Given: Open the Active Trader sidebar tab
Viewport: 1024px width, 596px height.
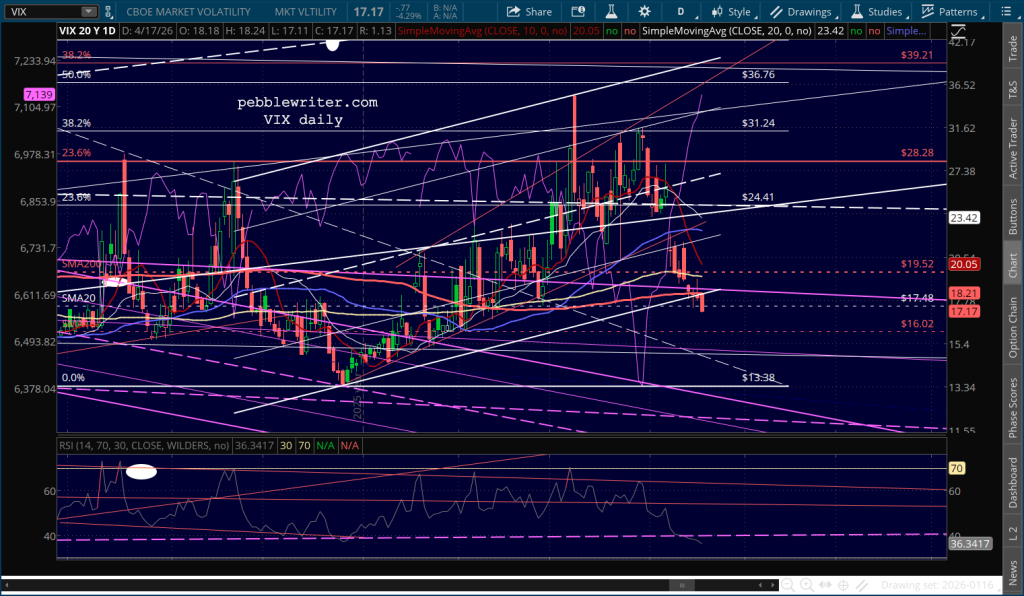Looking at the screenshot, I should [1013, 148].
